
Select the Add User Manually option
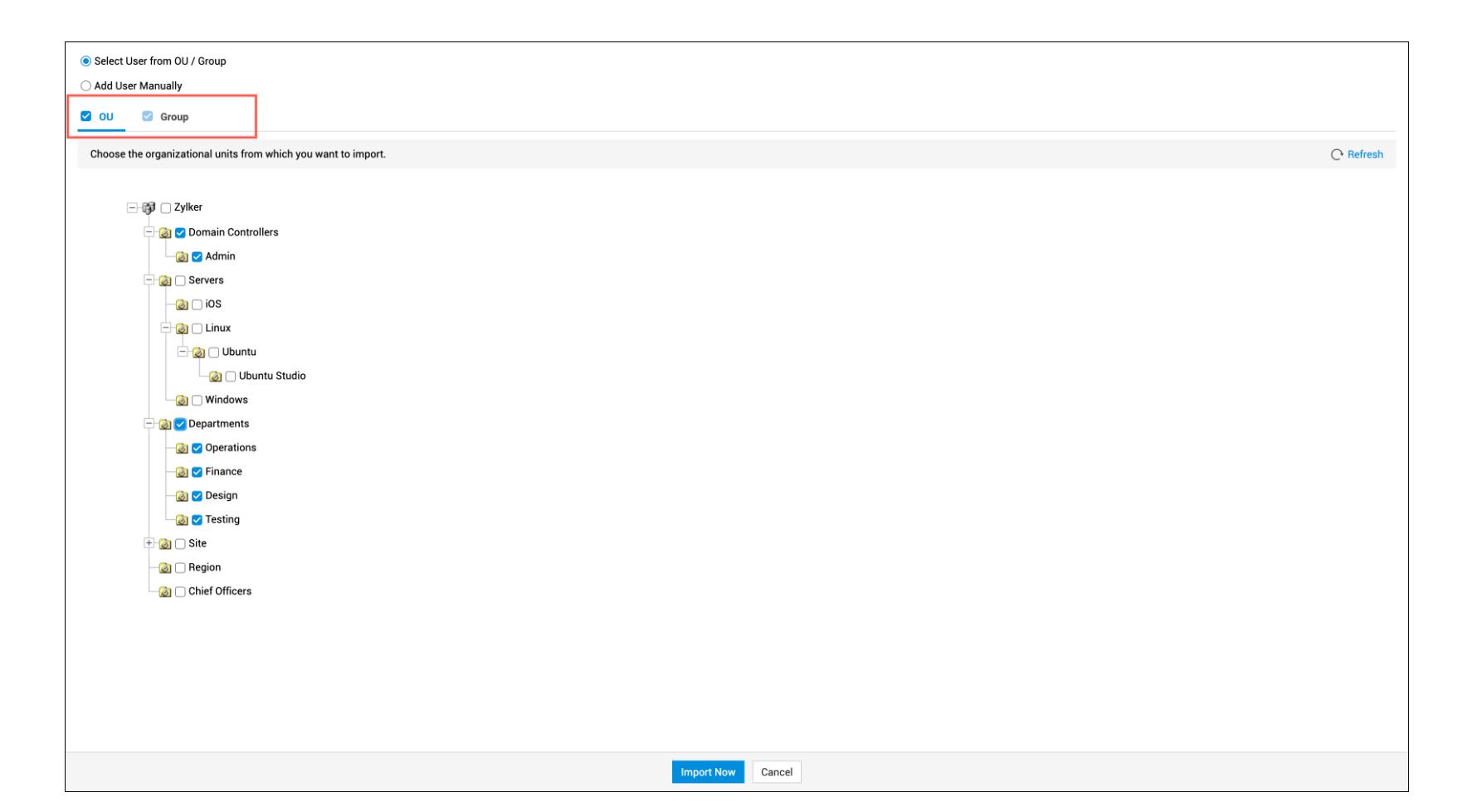tap(85, 86)
